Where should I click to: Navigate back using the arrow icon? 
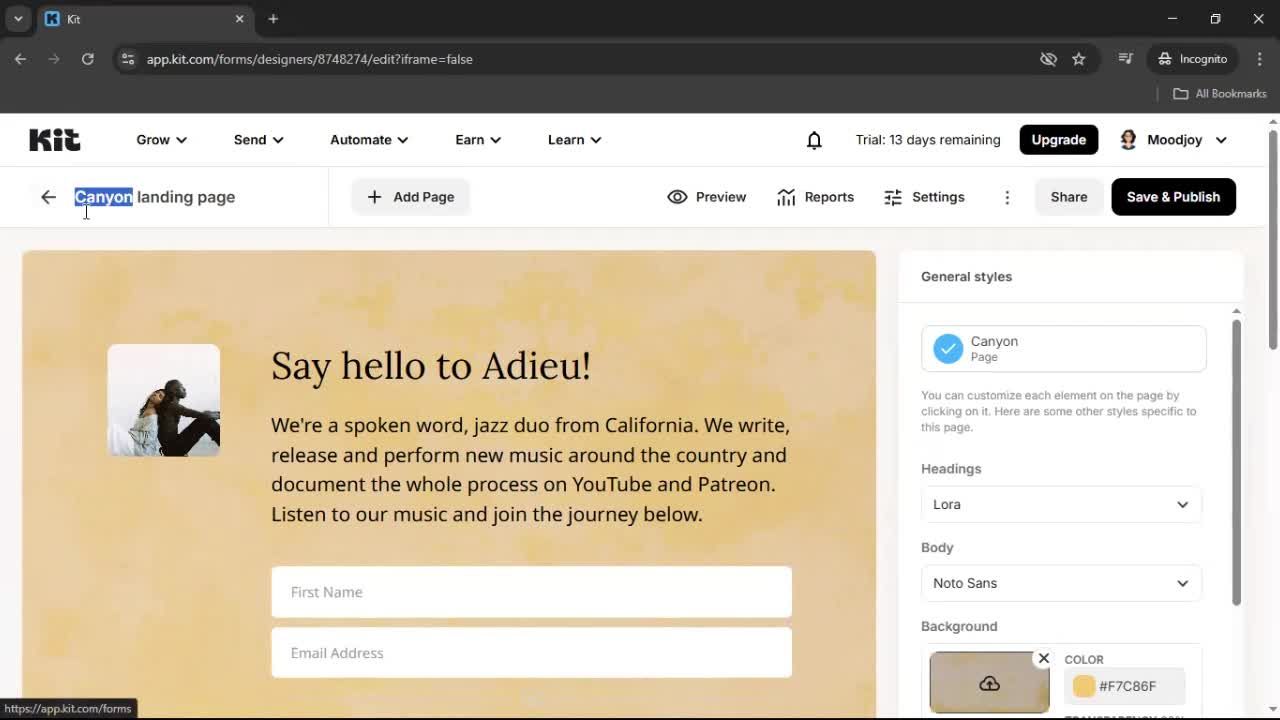(48, 197)
